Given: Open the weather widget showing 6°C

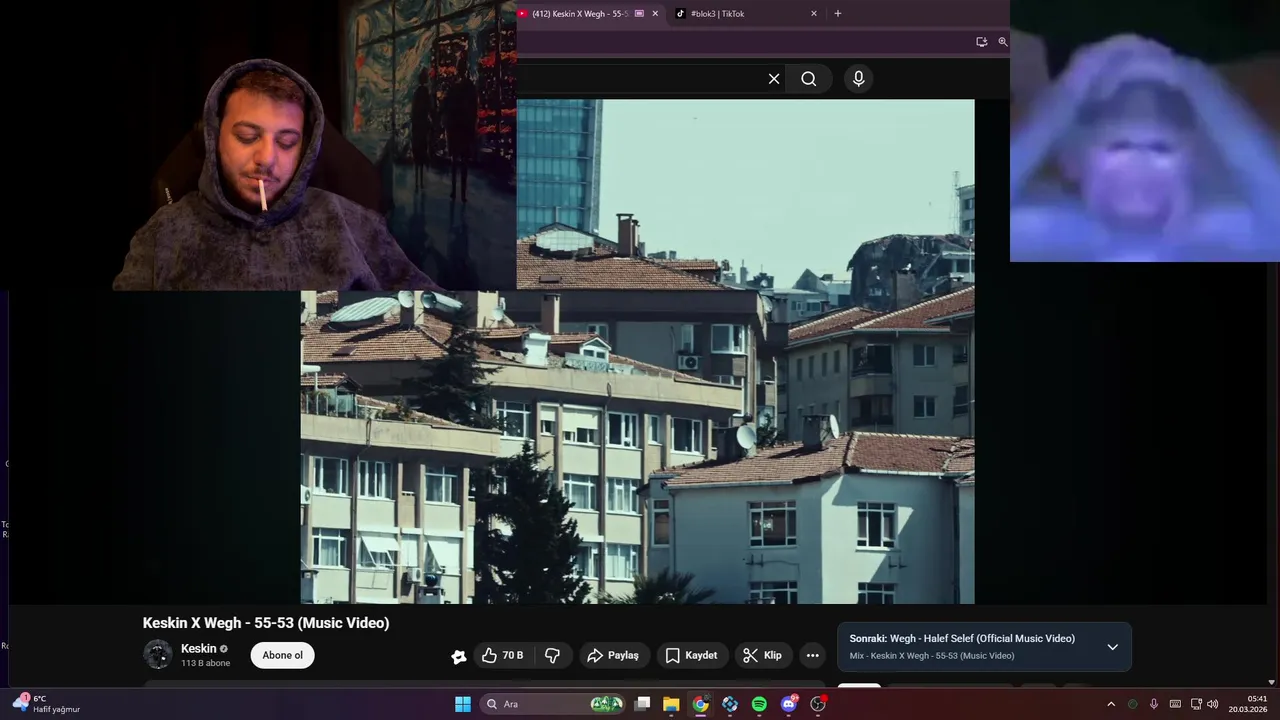Looking at the screenshot, I should click(47, 704).
